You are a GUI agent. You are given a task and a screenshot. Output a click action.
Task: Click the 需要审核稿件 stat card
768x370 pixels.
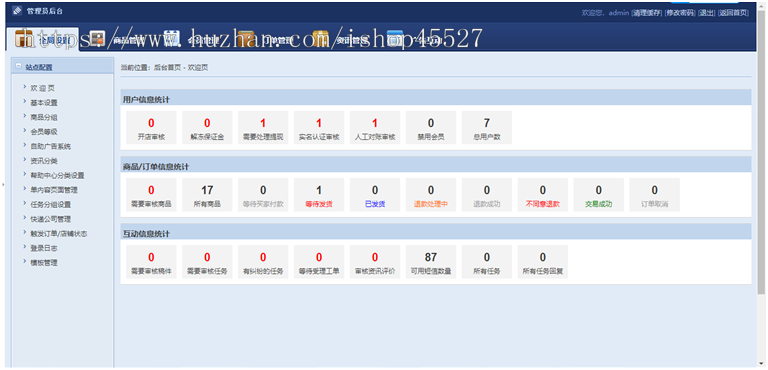point(151,262)
